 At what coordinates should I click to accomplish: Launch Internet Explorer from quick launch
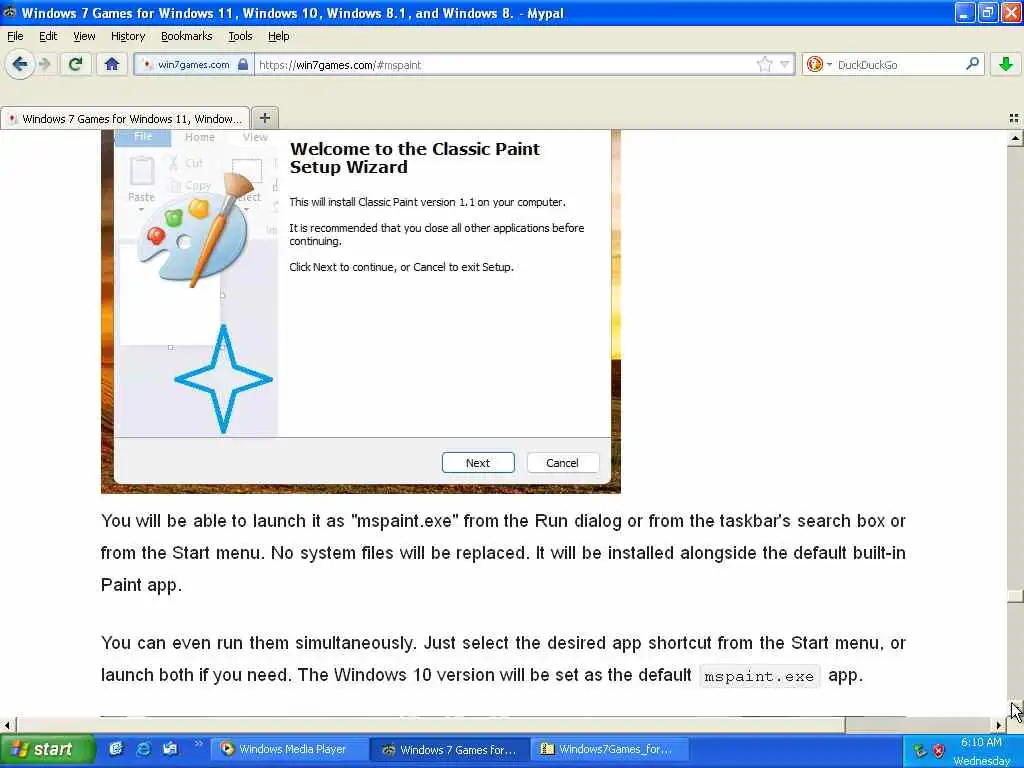coord(142,749)
